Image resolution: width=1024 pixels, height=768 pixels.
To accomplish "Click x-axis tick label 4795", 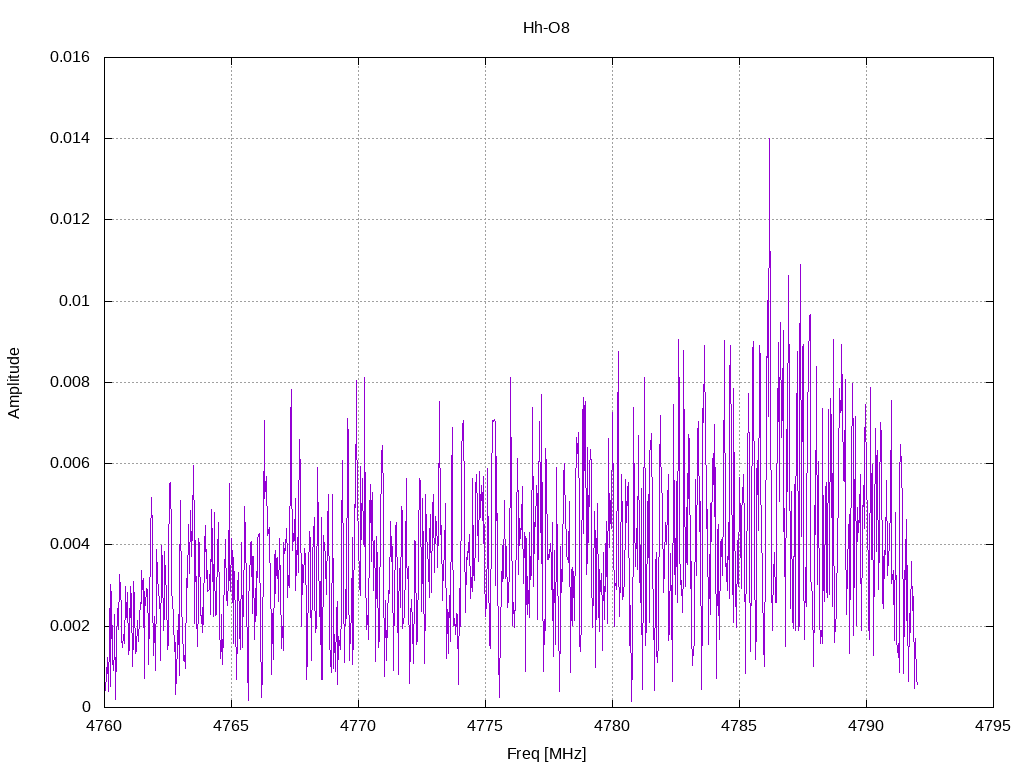I will pos(993,726).
